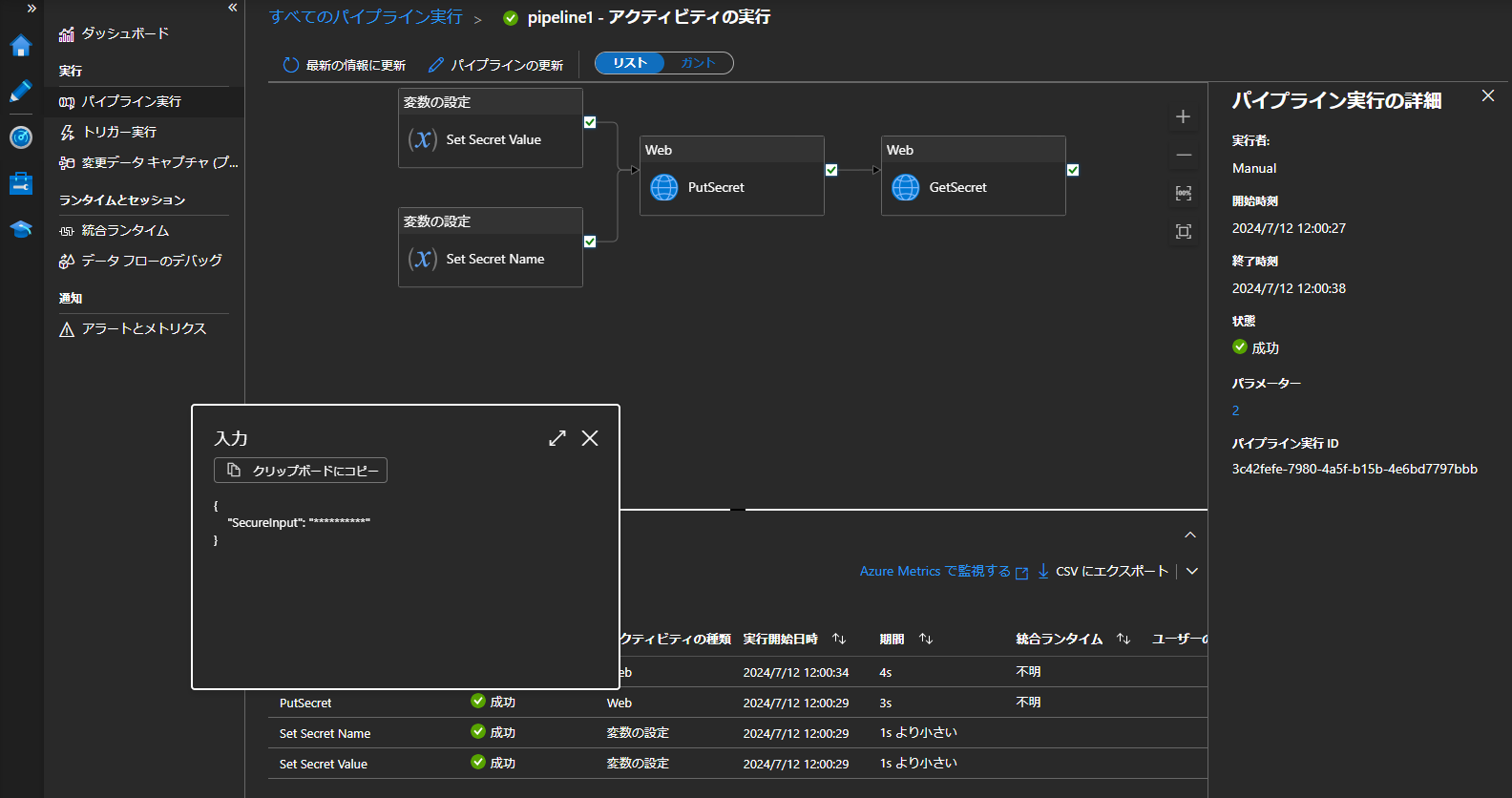Image resolution: width=1512 pixels, height=798 pixels.
Task: Click 成功 status icon in Set Secret Value row
Action: point(478,762)
